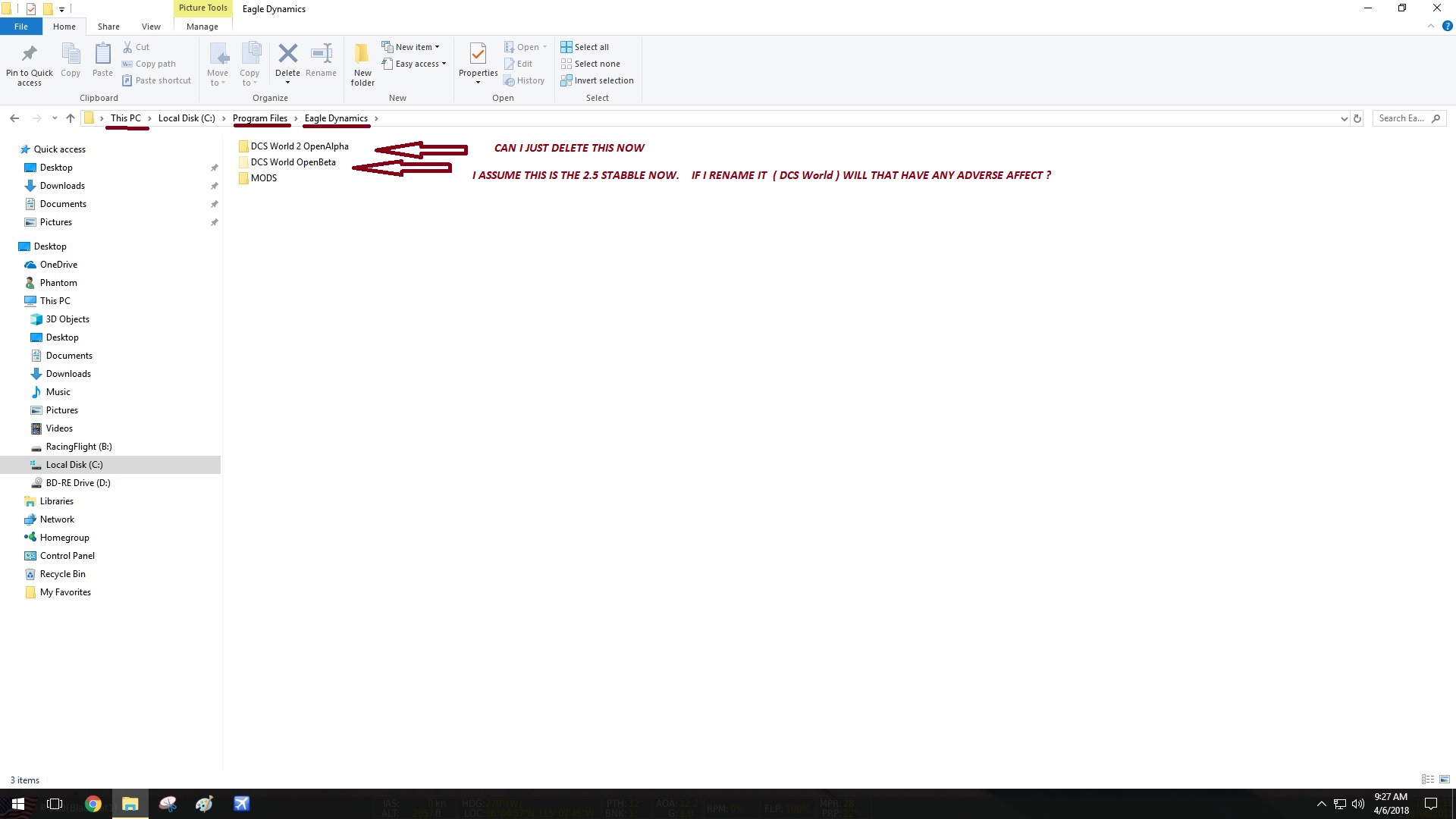
Task: Create a New folder
Action: tap(362, 64)
